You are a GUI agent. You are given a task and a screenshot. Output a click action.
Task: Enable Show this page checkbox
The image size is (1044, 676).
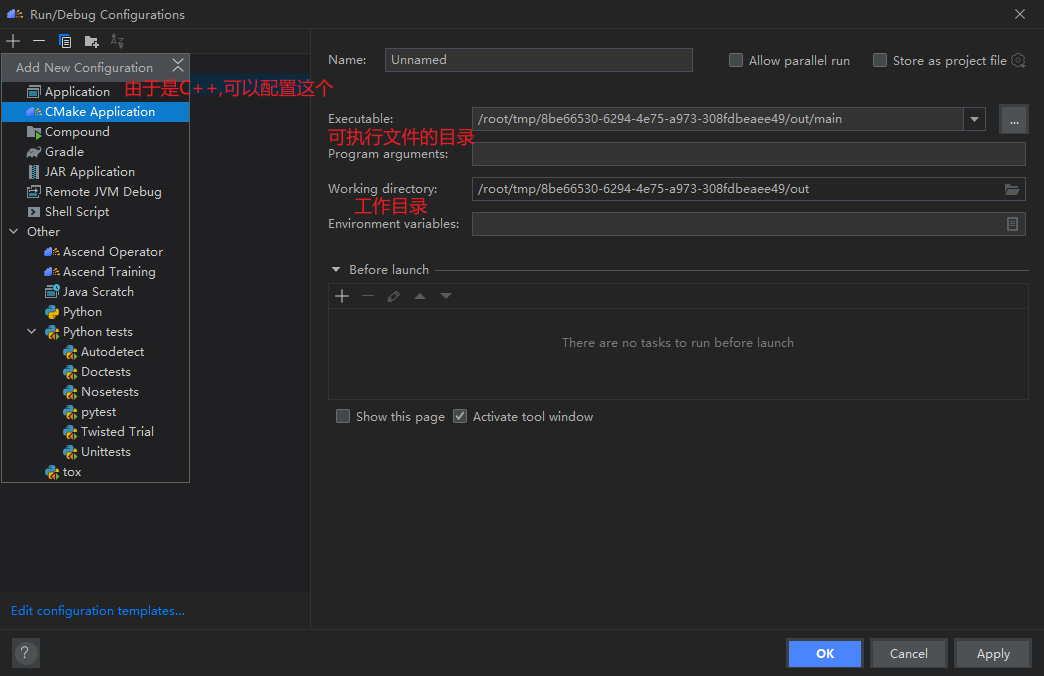point(343,416)
